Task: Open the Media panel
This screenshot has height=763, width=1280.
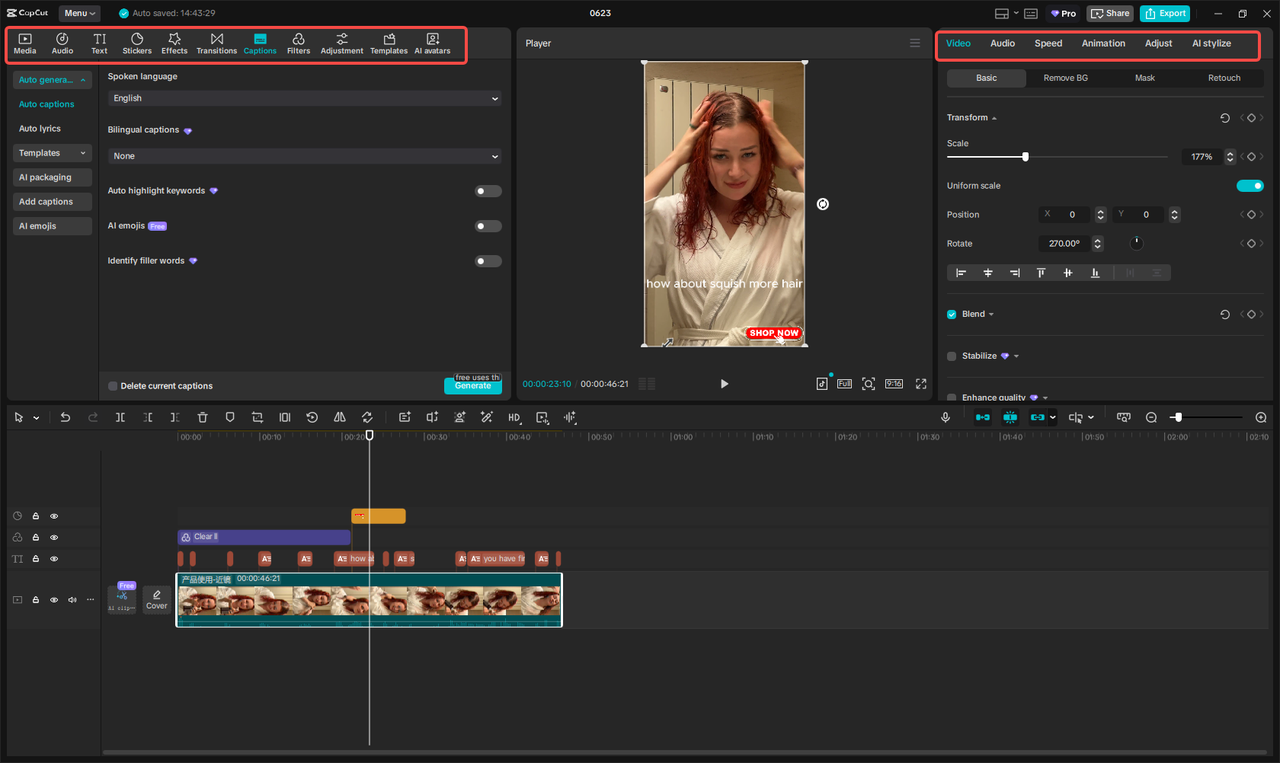Action: click(24, 43)
